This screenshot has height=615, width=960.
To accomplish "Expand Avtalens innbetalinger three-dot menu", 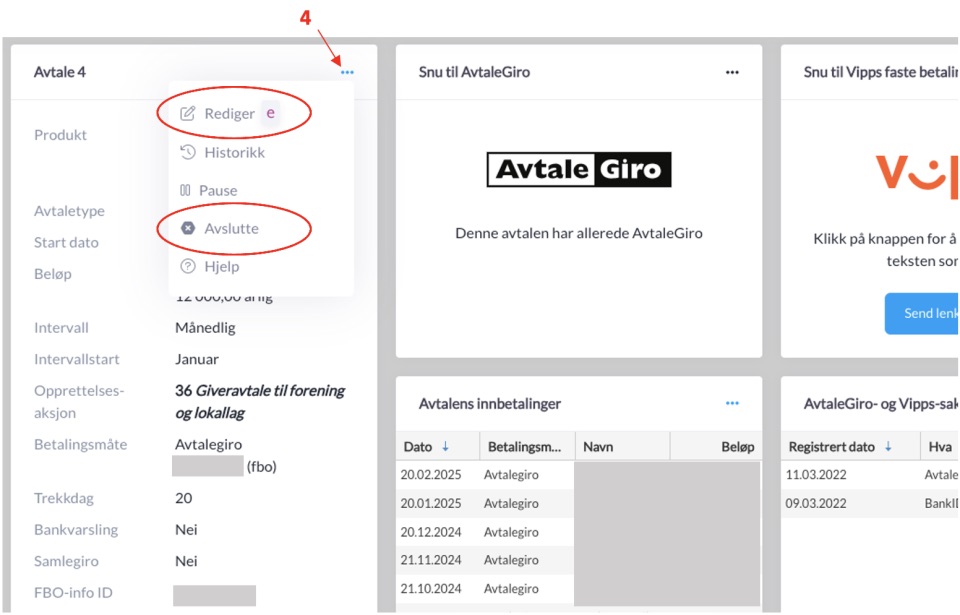I will coord(732,404).
